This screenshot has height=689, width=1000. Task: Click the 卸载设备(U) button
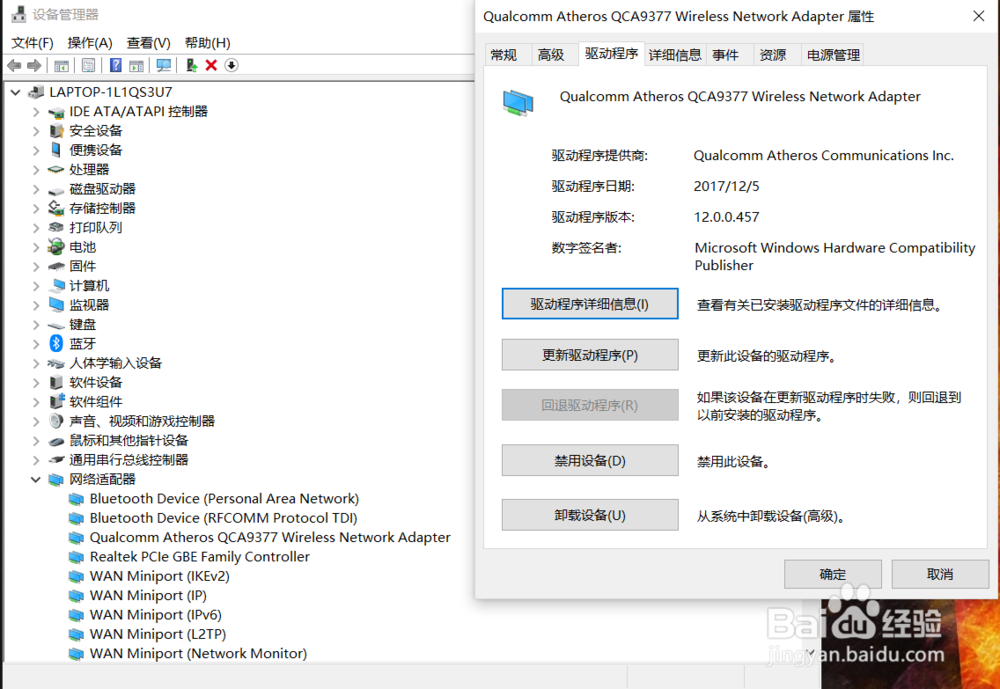[589, 515]
